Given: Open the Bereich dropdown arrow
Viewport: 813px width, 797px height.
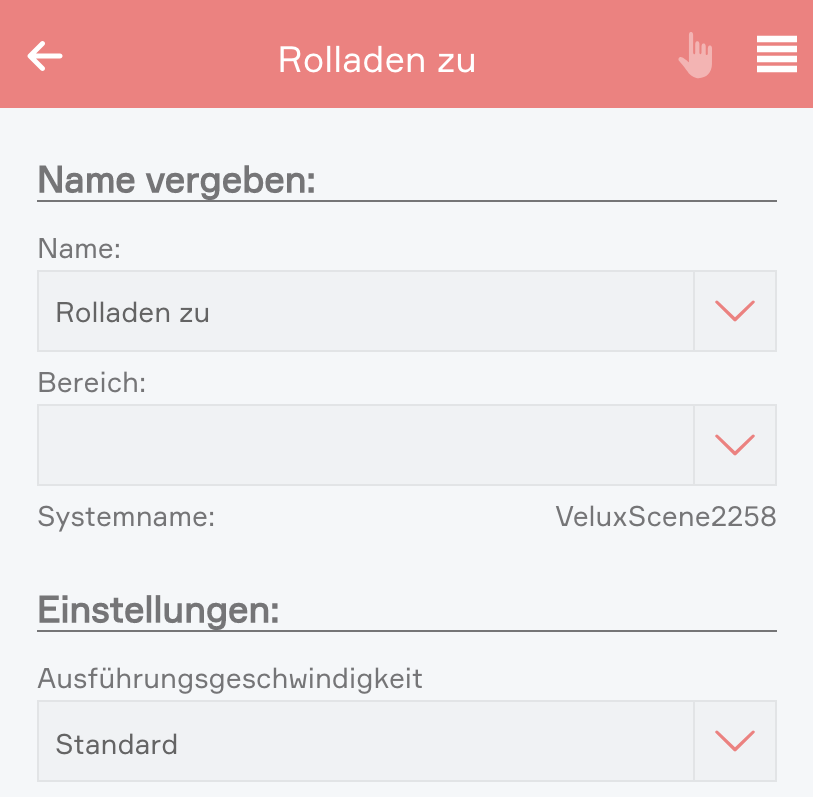Looking at the screenshot, I should 735,445.
